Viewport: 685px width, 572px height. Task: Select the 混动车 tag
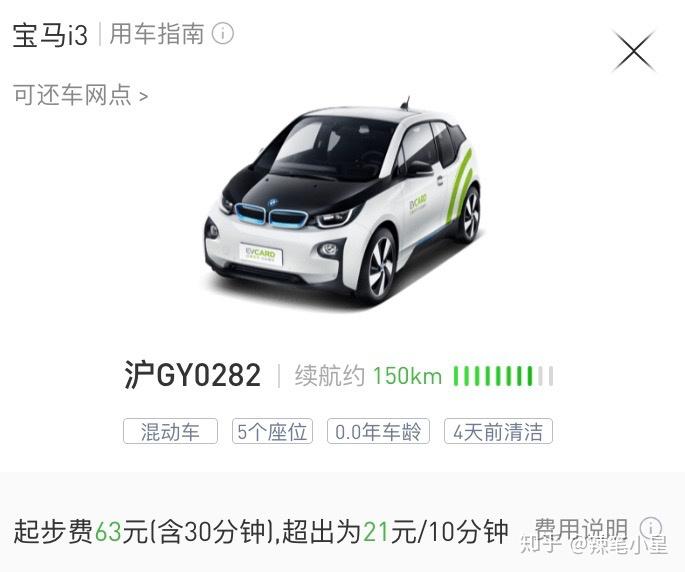click(170, 431)
